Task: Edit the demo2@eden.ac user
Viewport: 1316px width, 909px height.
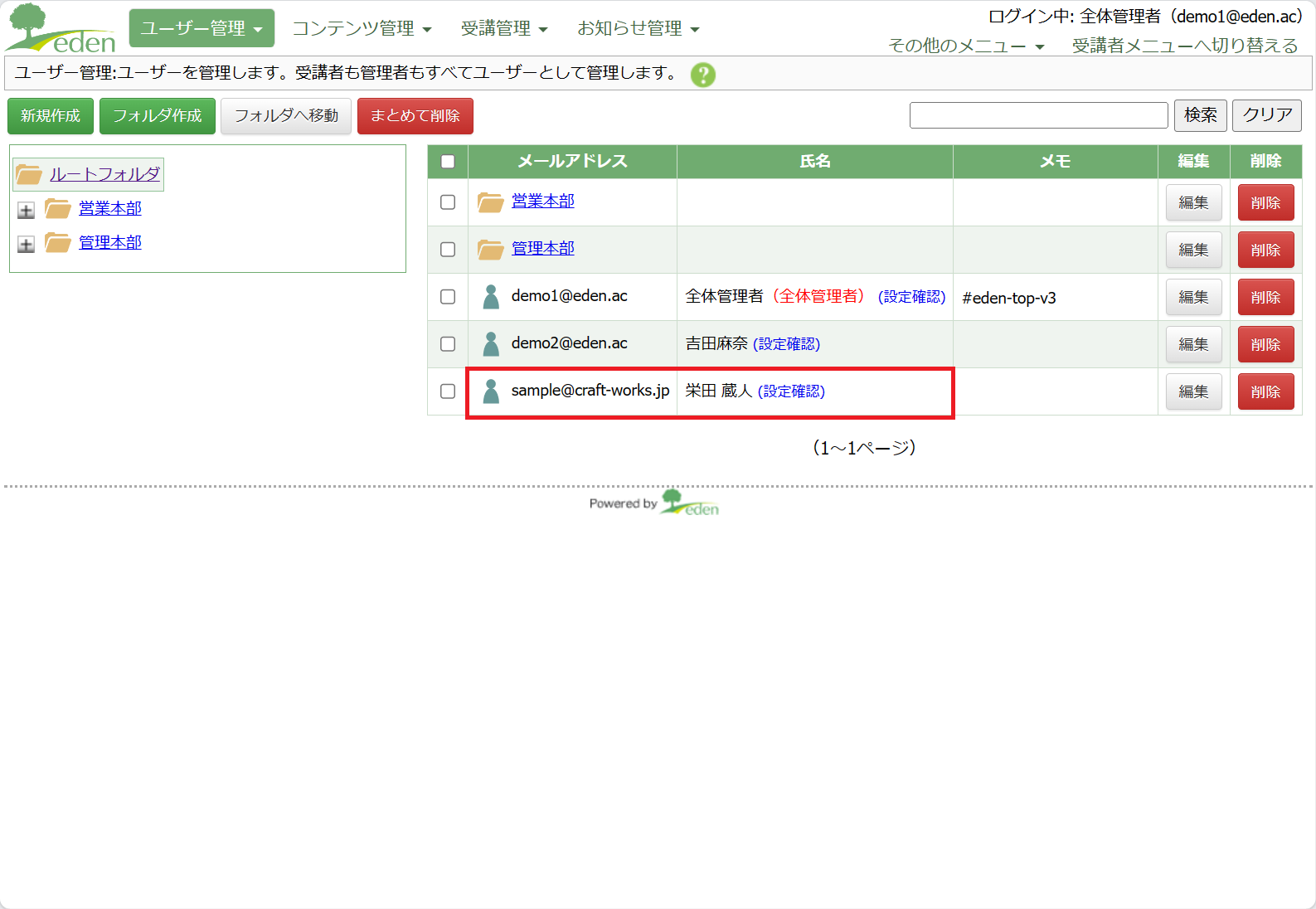Action: [x=1193, y=344]
